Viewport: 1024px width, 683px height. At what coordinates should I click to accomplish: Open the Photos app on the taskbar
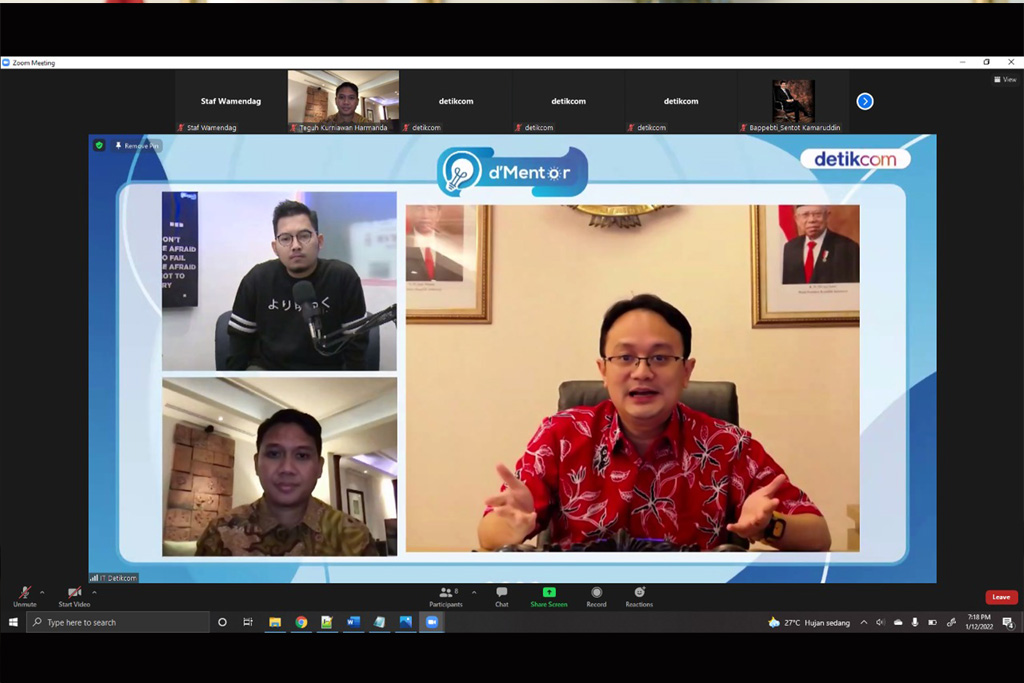tap(406, 622)
